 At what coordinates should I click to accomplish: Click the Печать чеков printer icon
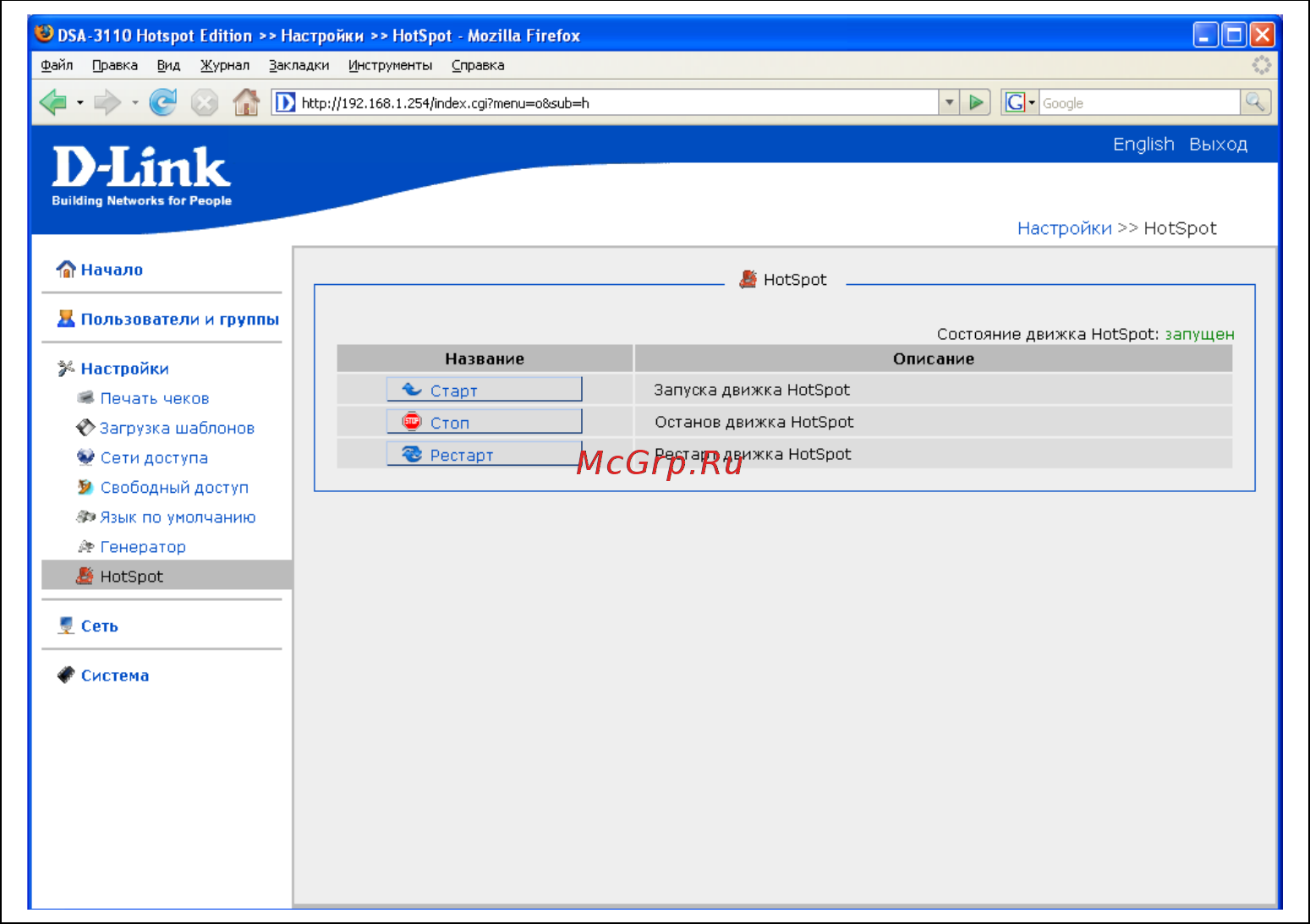[x=85, y=397]
